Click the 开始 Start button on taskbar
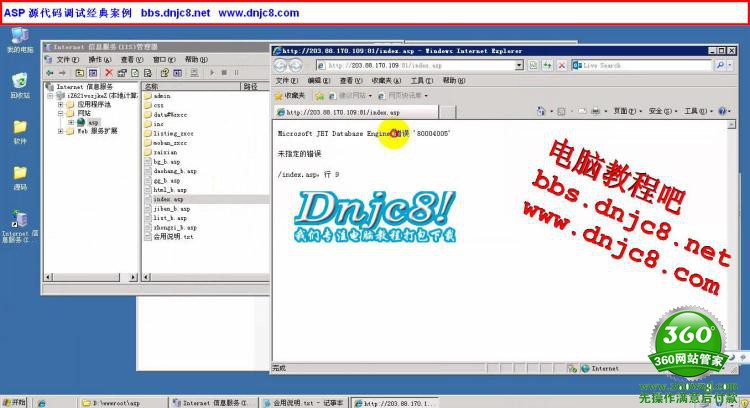The image size is (750, 408). pos(14,403)
